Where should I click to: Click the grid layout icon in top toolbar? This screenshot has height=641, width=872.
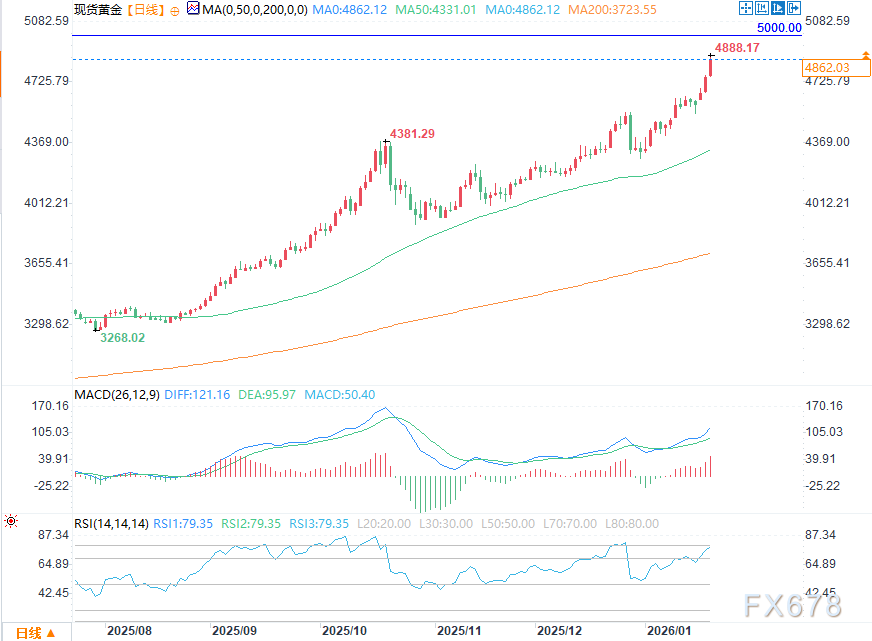(x=760, y=9)
